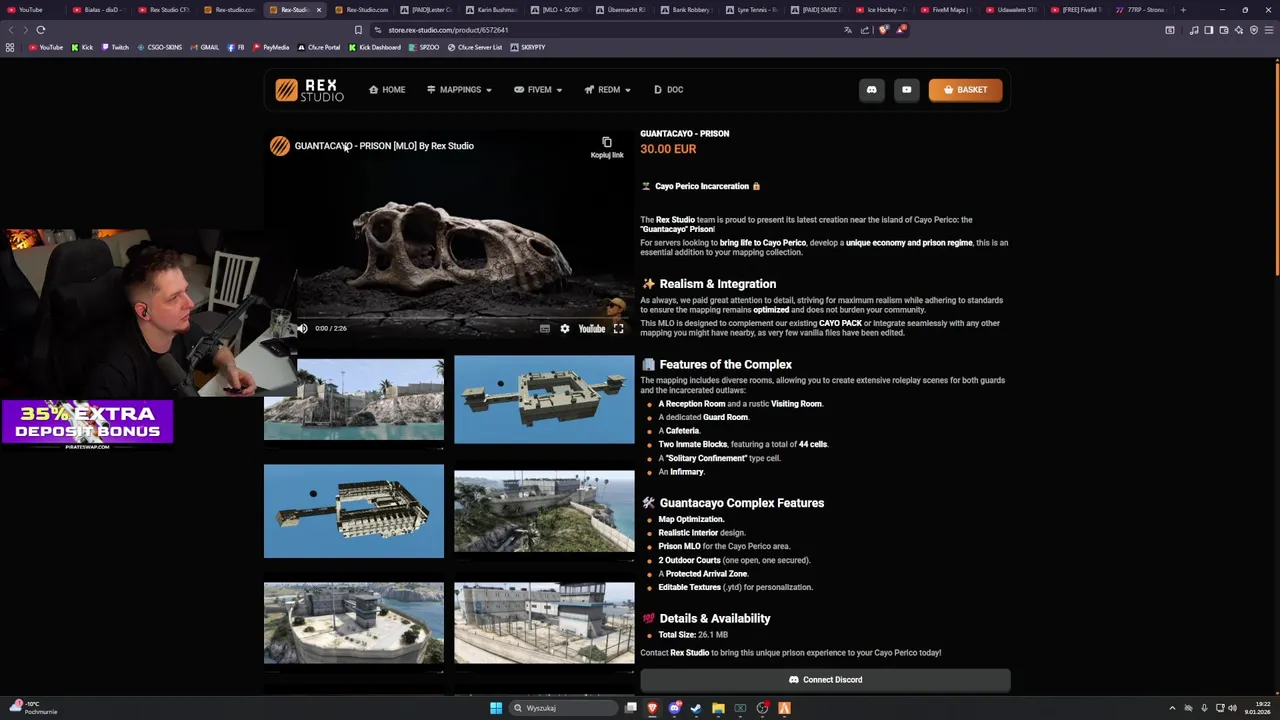Click the Brave Shields icon in address bar
Screen dimensions: 1280x720
883,30
